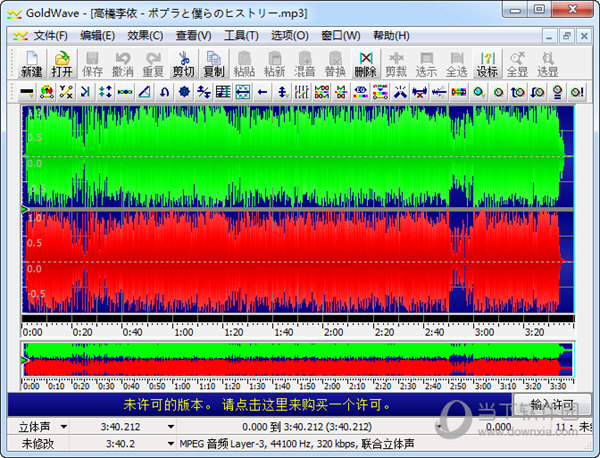Click the 混音 (Mix) toolbar icon

(x=304, y=64)
